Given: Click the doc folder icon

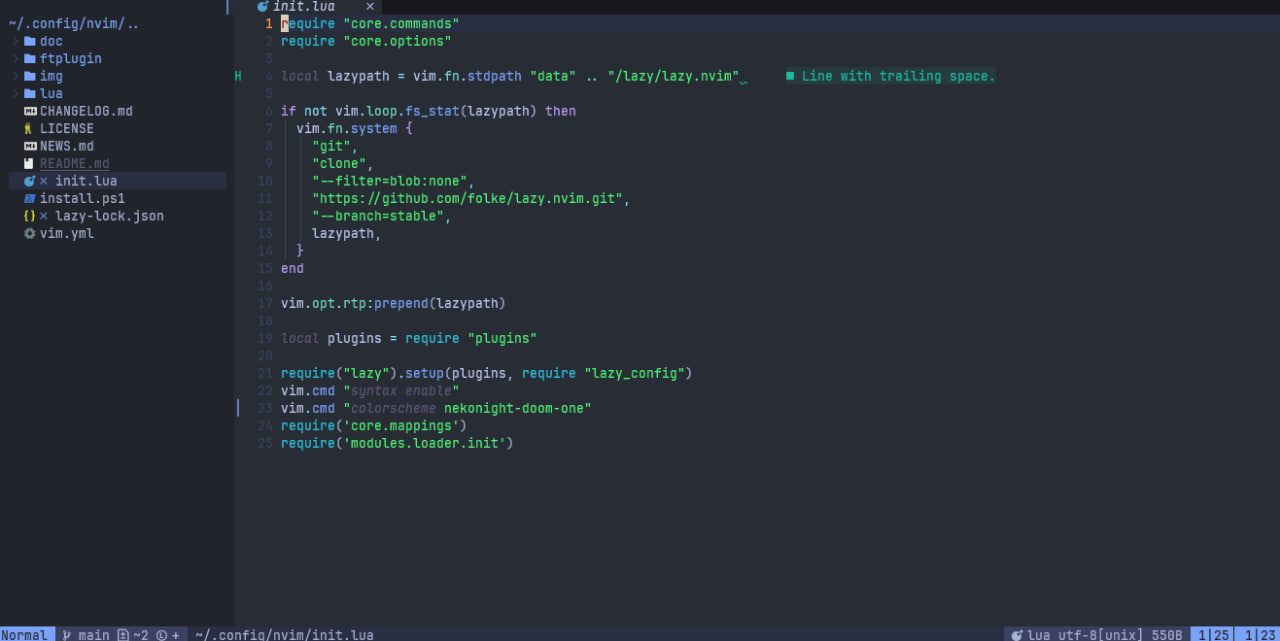Looking at the screenshot, I should pos(29,41).
